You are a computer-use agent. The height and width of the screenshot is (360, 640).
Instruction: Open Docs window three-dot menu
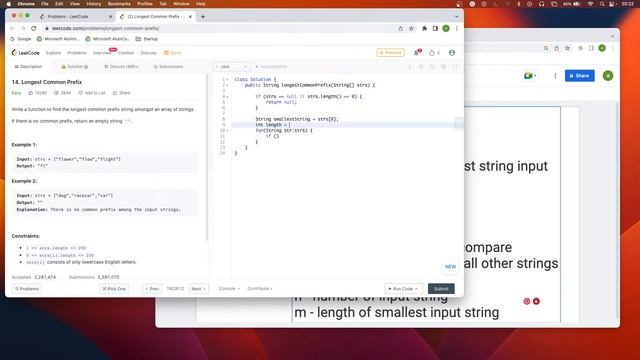tap(555, 76)
